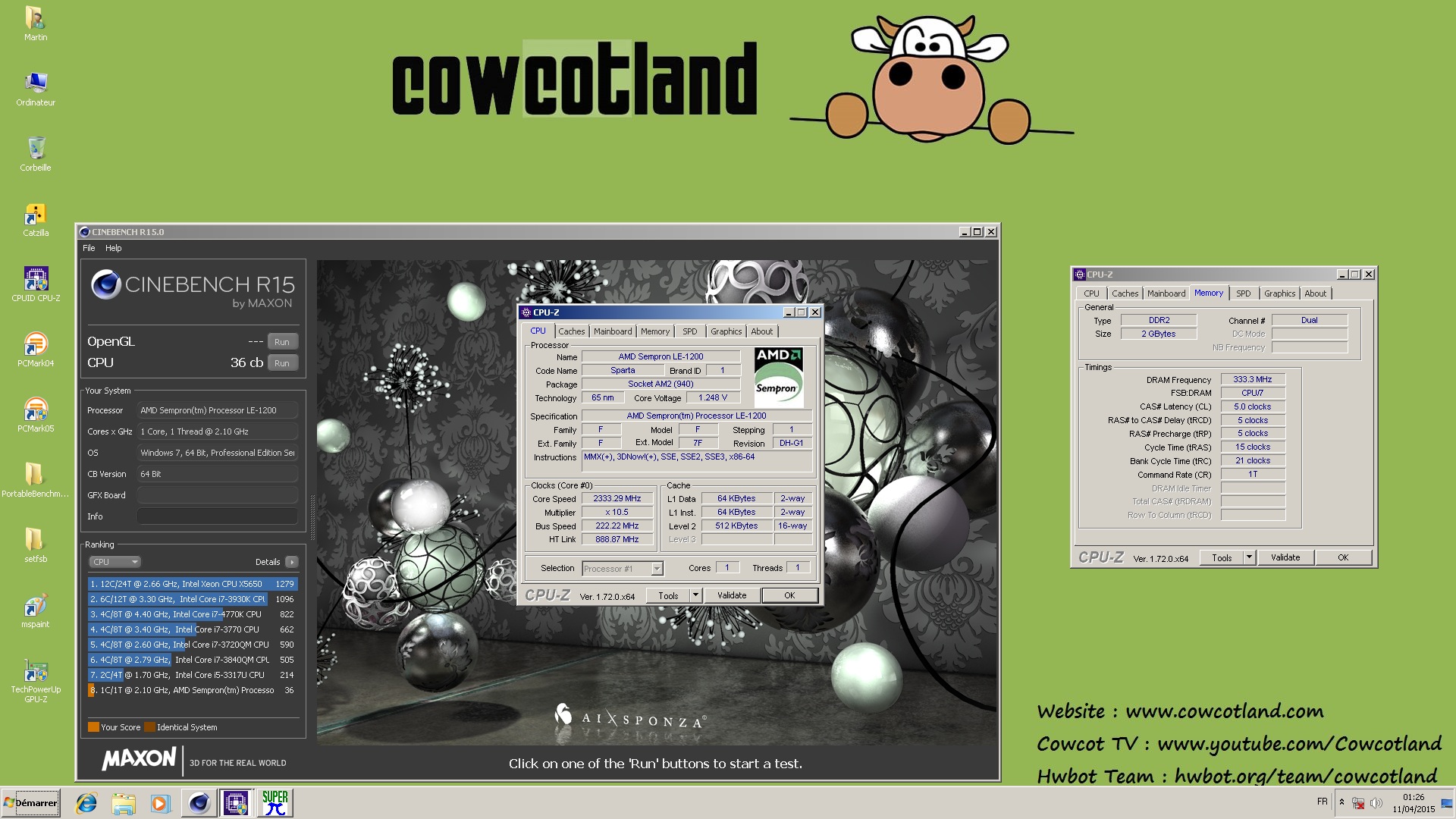Open Internet Explorer from the taskbar
This screenshot has width=1456, height=819.
pyautogui.click(x=86, y=803)
